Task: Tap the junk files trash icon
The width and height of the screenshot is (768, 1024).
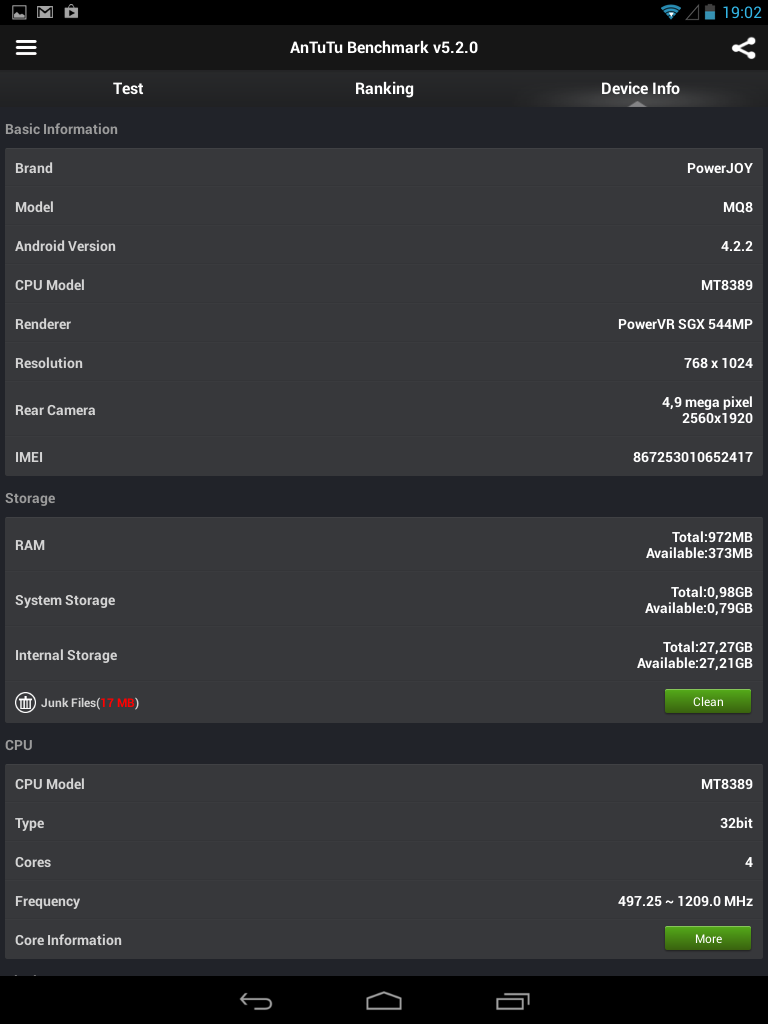Action: coord(26,703)
